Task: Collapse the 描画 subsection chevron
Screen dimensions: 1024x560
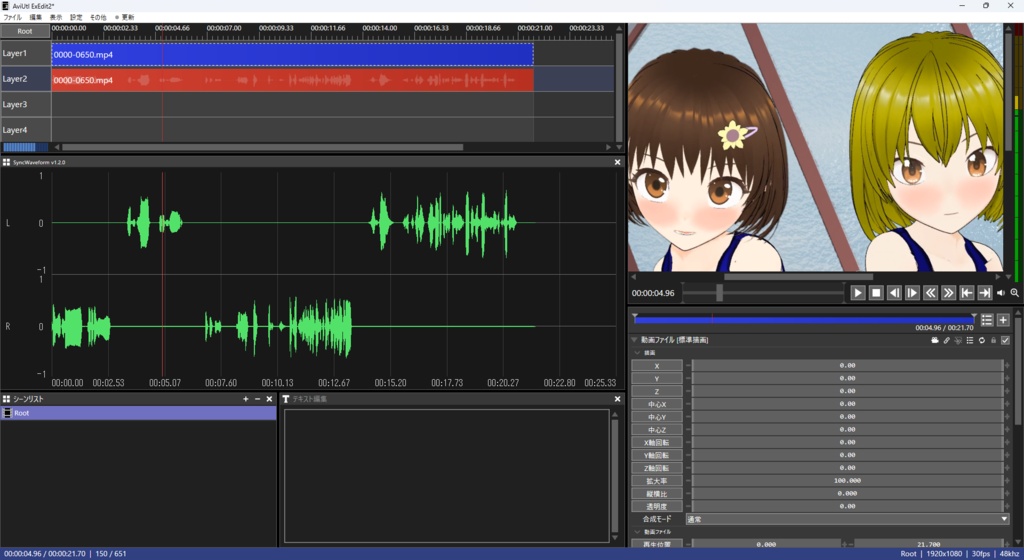Action: [638, 352]
